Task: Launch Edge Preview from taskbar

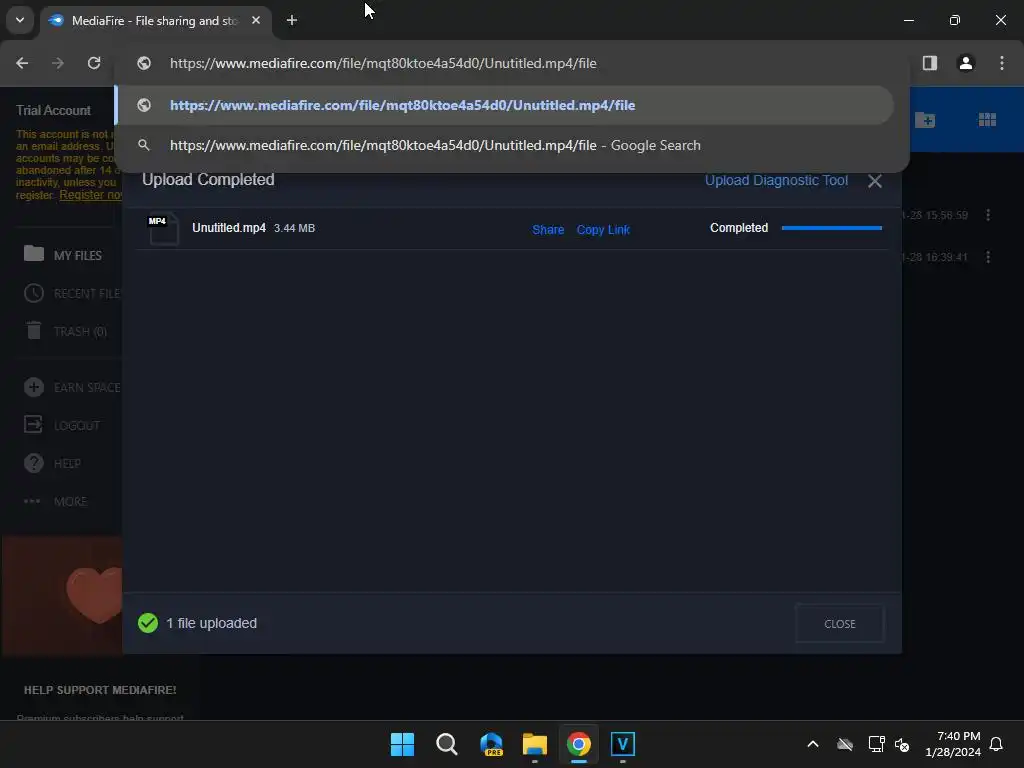Action: (x=491, y=744)
